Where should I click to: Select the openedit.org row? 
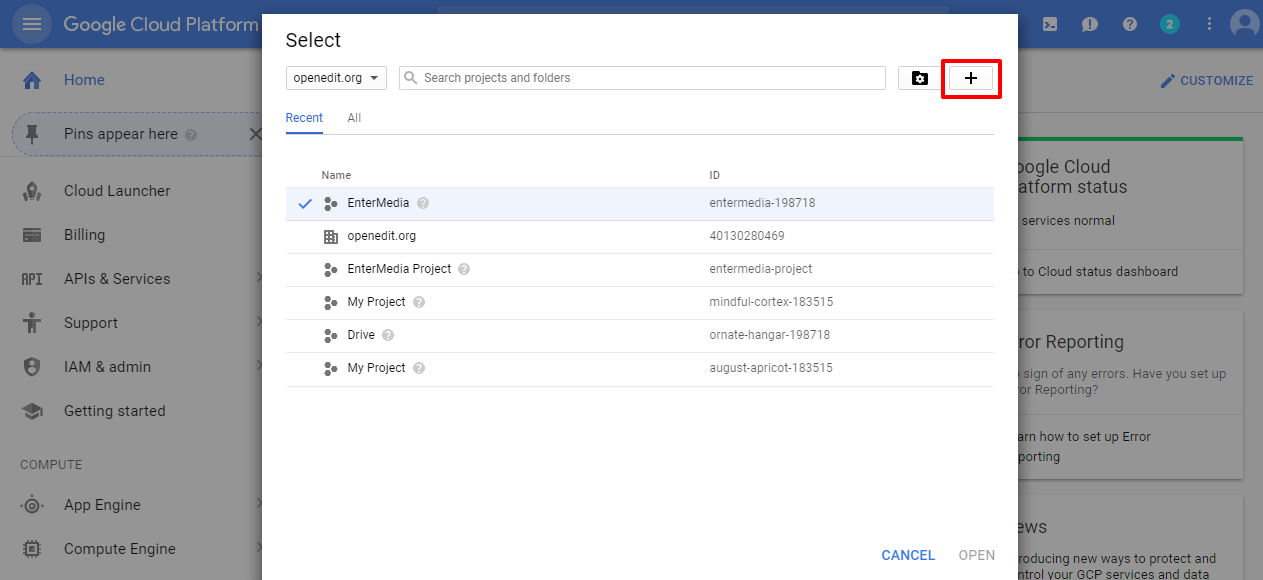pos(640,237)
